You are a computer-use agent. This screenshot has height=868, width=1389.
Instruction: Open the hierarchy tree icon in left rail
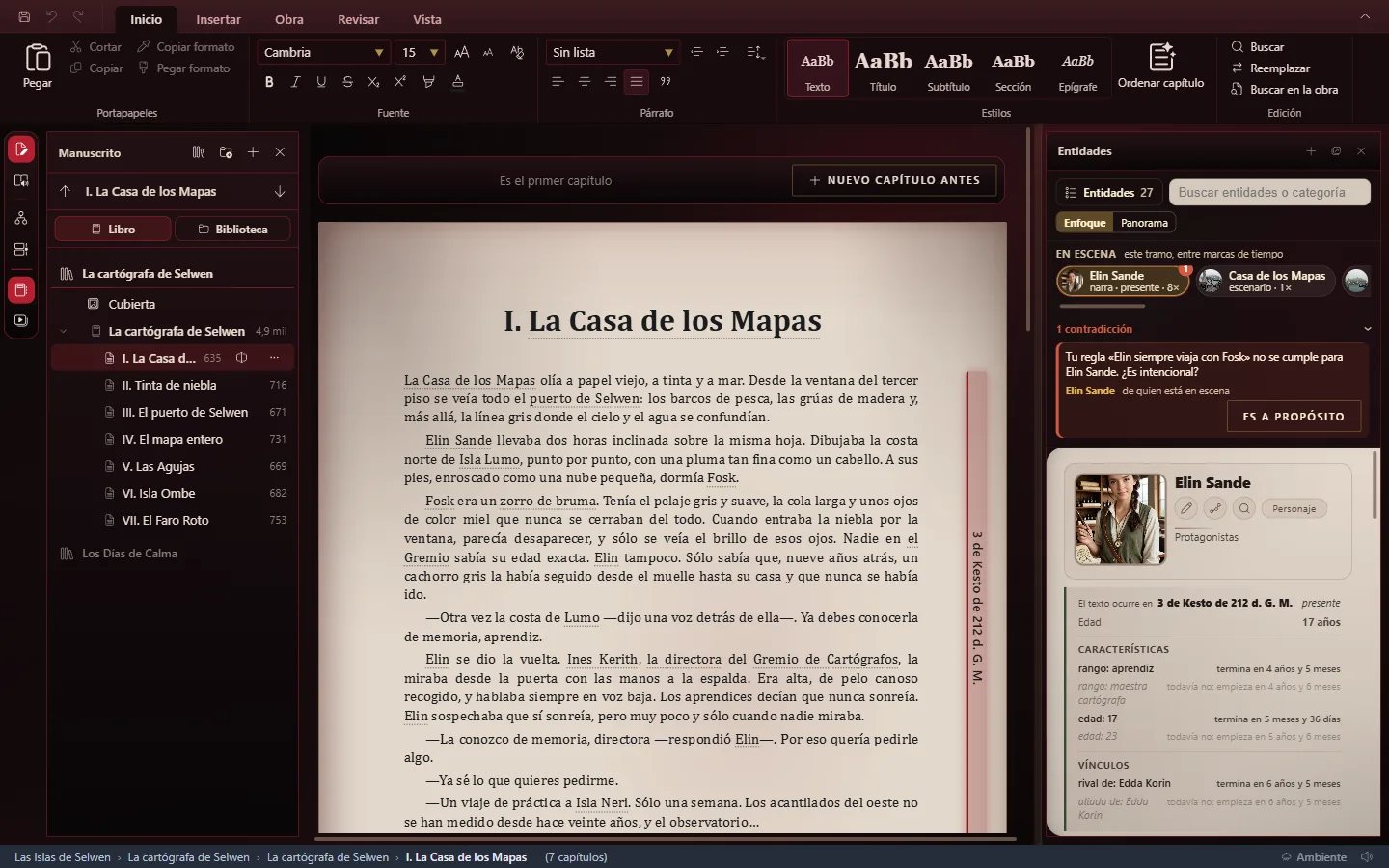tap(21, 219)
